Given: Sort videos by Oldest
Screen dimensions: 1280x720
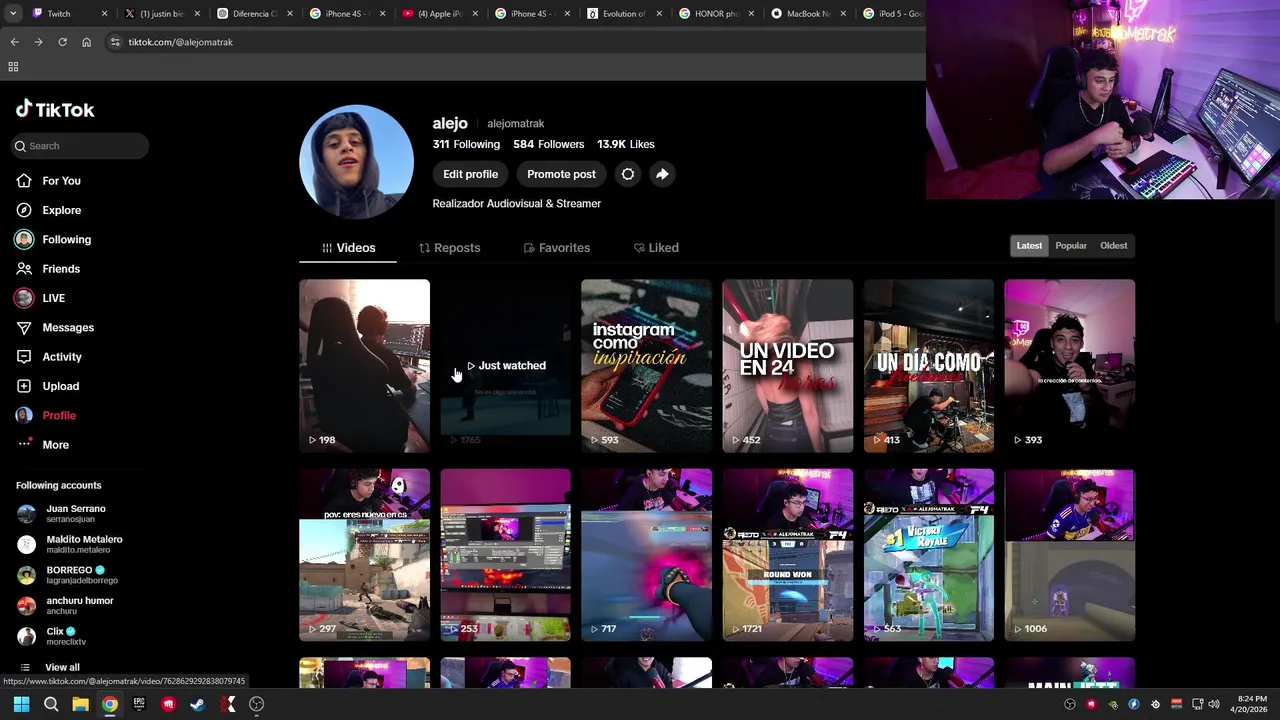Looking at the screenshot, I should pos(1113,246).
